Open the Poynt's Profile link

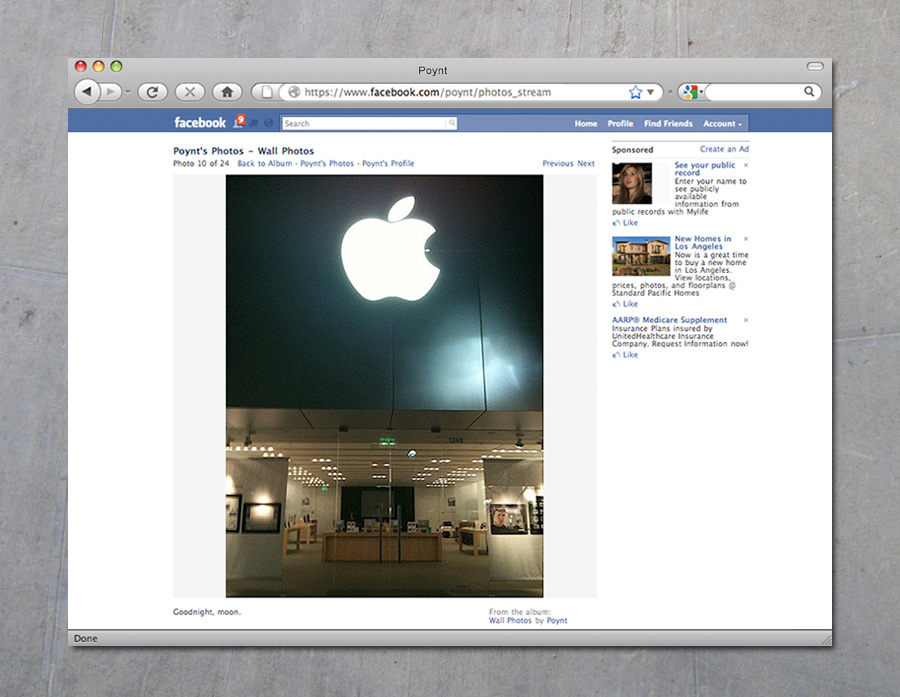[x=388, y=164]
